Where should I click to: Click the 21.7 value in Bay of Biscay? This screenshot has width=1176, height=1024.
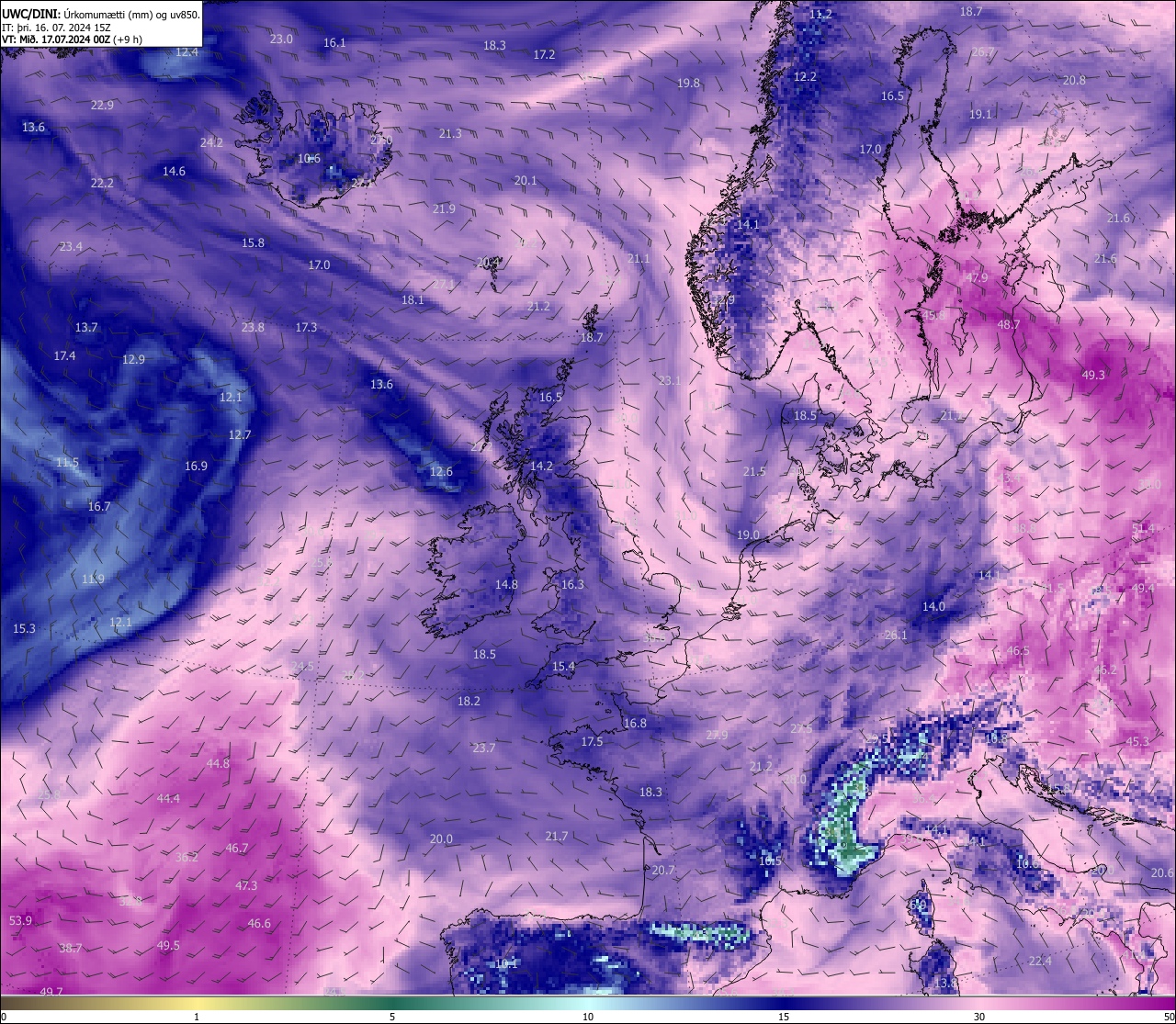click(x=556, y=836)
